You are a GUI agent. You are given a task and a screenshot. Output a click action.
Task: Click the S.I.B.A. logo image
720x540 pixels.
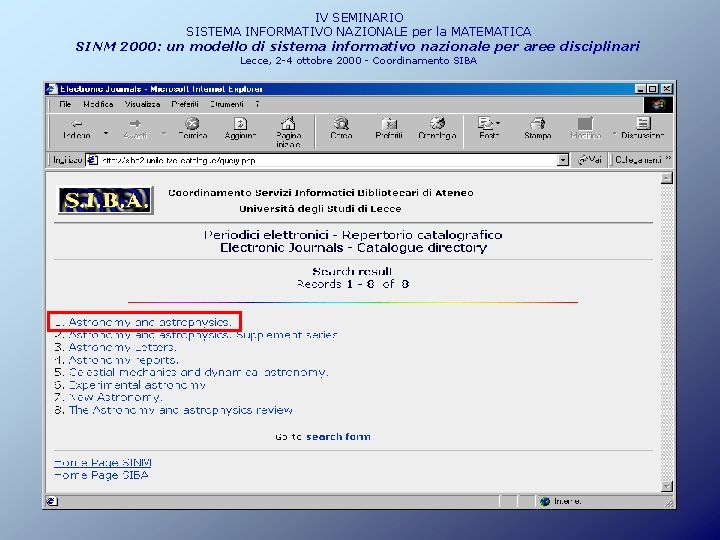click(105, 200)
